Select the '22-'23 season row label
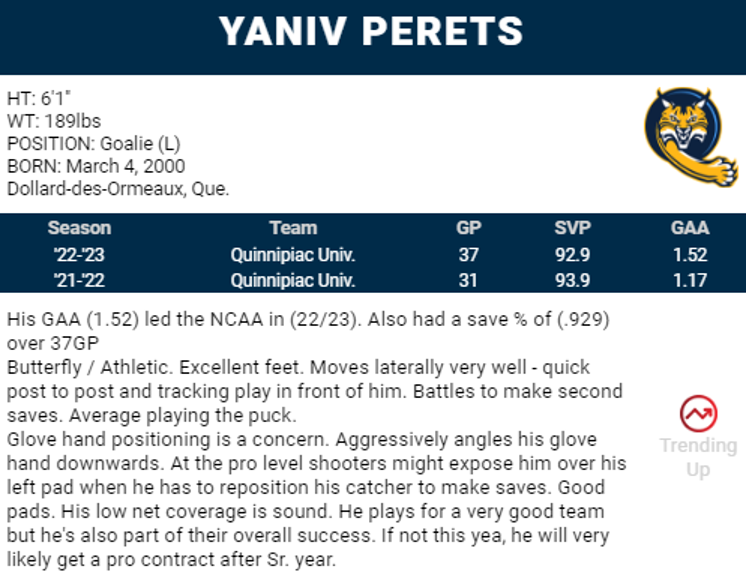This screenshot has height=572, width=746. coord(79,254)
